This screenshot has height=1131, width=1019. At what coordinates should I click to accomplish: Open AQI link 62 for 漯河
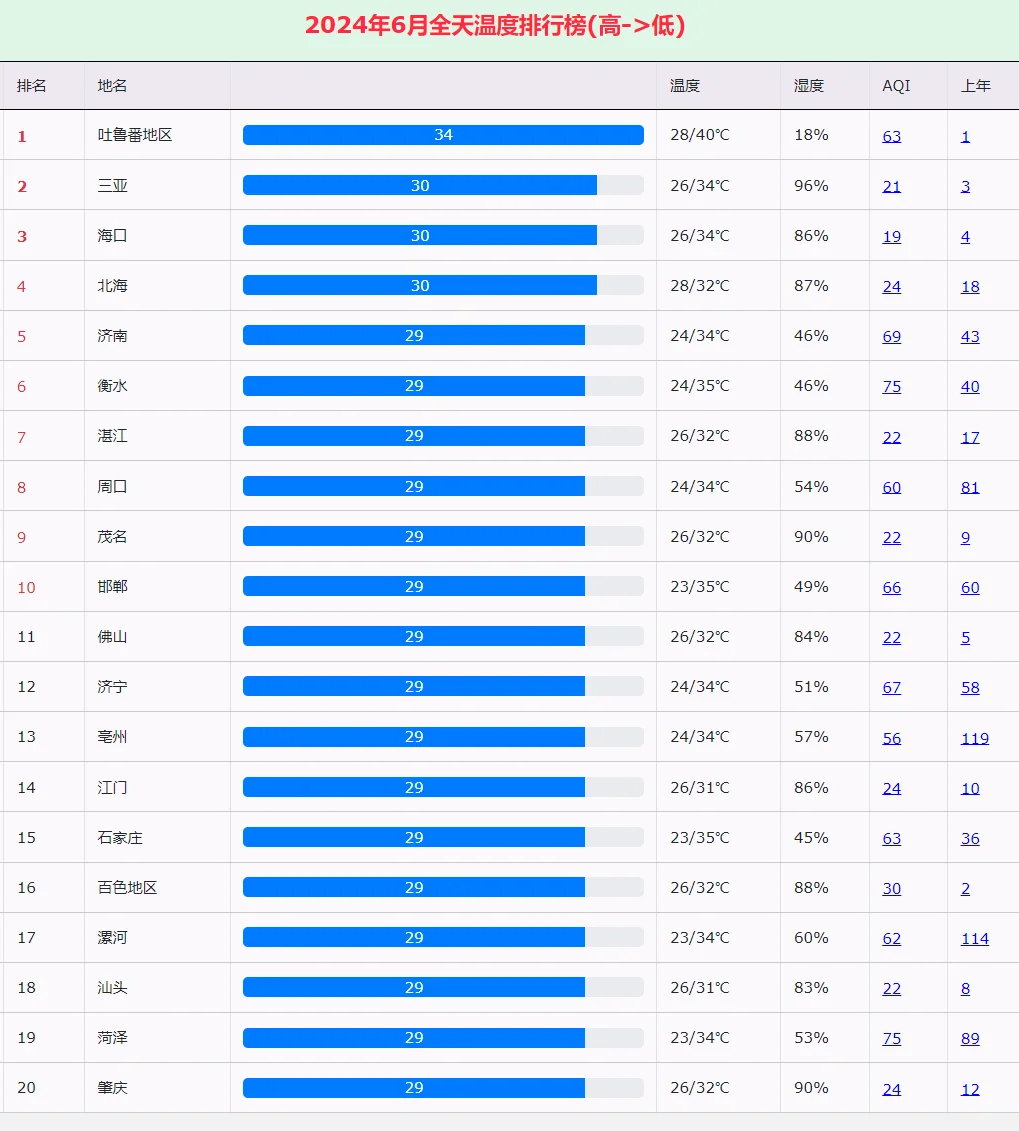click(x=891, y=938)
